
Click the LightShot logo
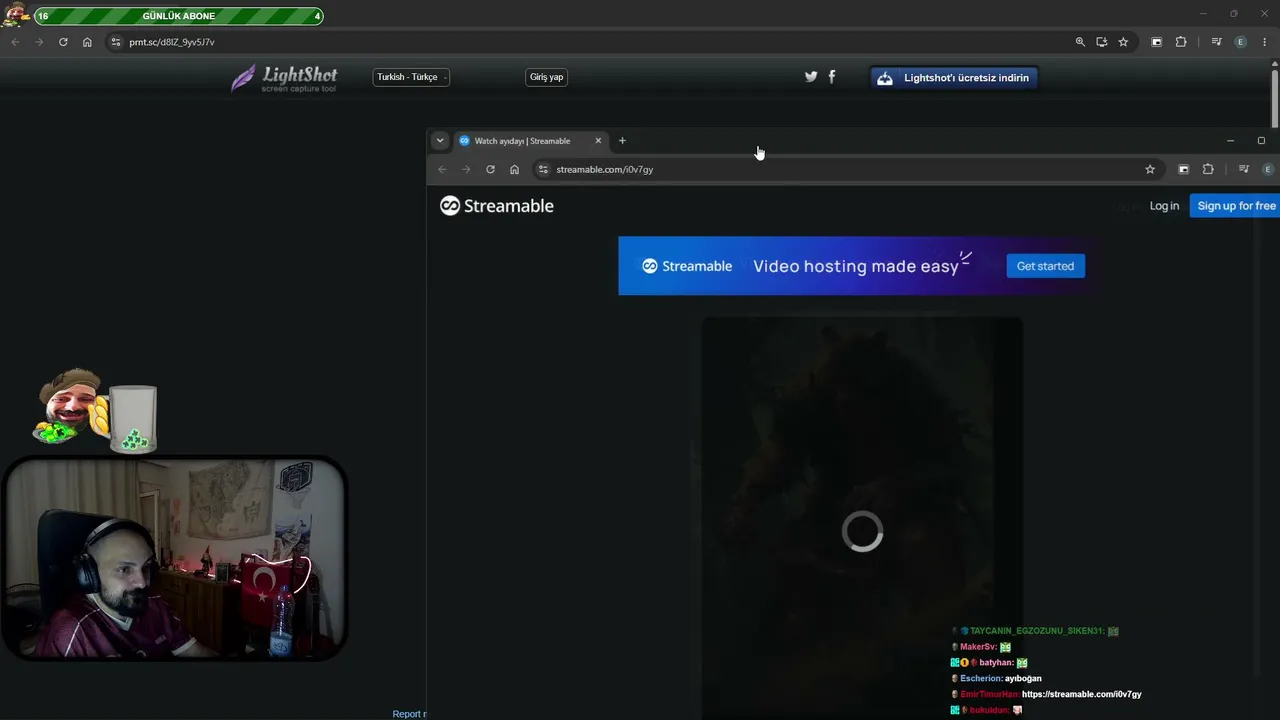coord(285,78)
